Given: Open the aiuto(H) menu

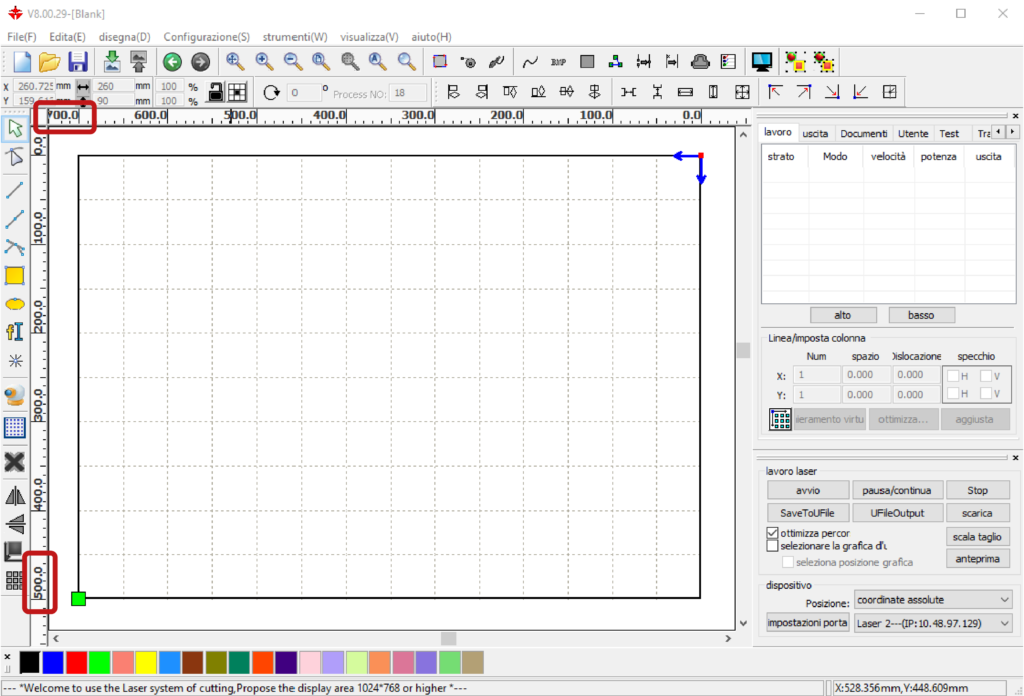Looking at the screenshot, I should (x=431, y=37).
